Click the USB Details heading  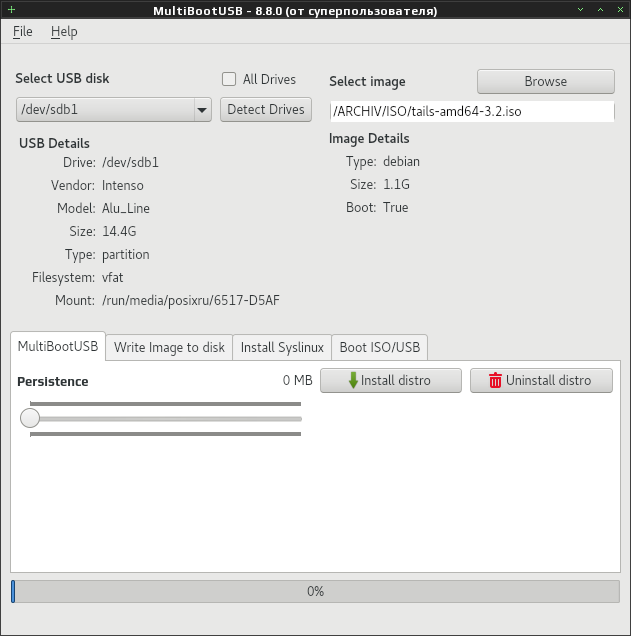click(x=54, y=144)
